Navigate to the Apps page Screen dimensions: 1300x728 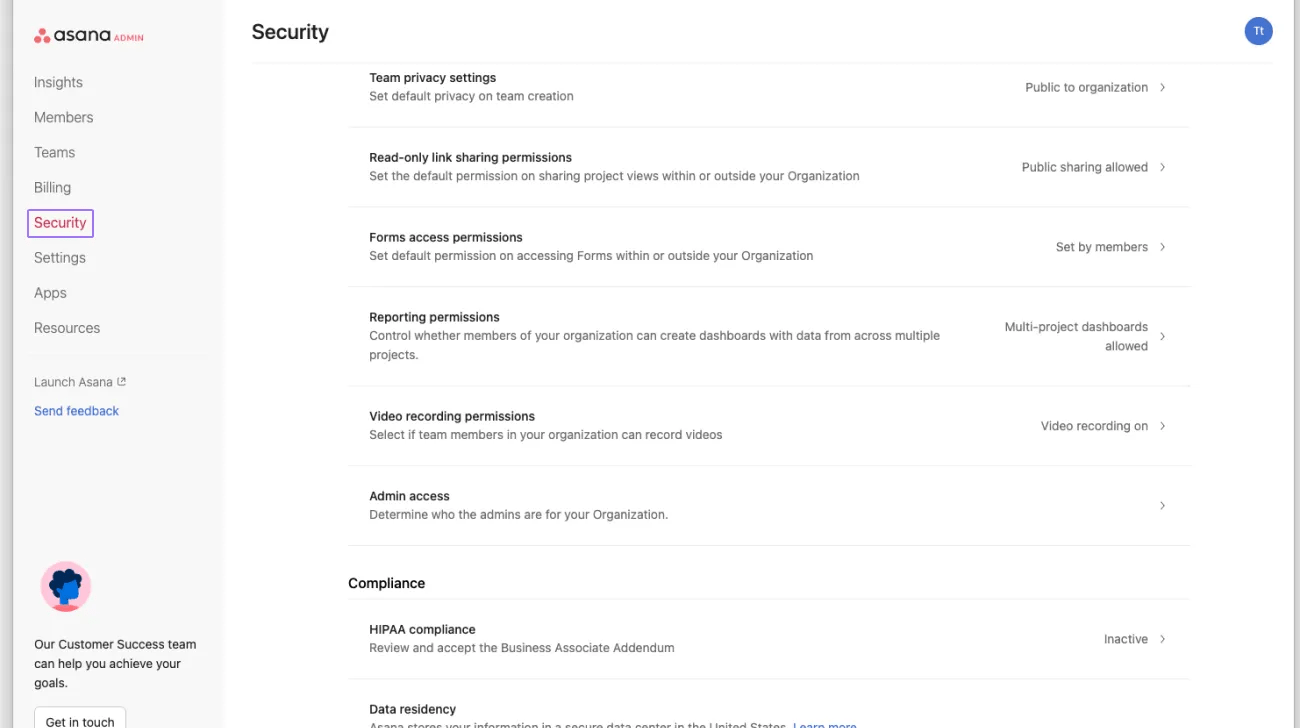coord(50,293)
